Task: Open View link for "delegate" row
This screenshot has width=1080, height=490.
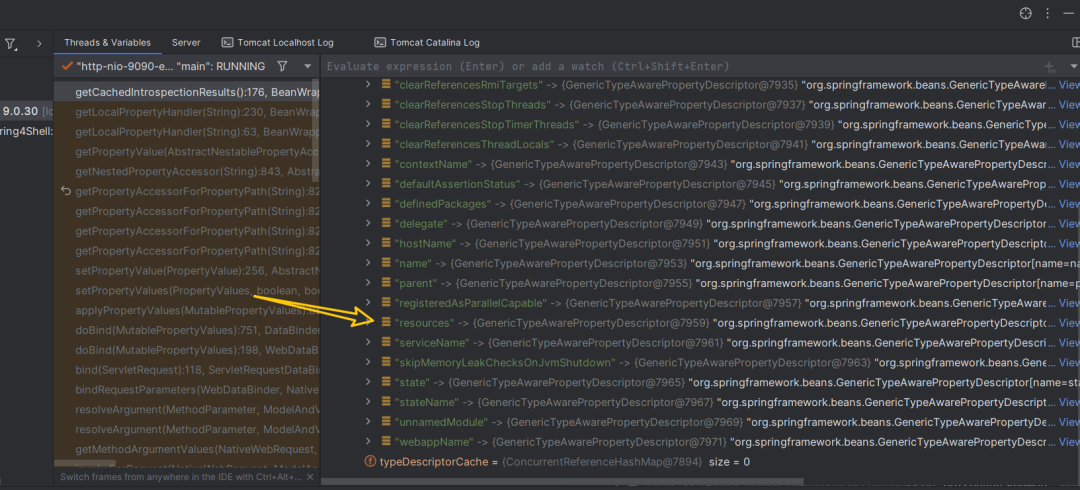Action: [1069, 223]
